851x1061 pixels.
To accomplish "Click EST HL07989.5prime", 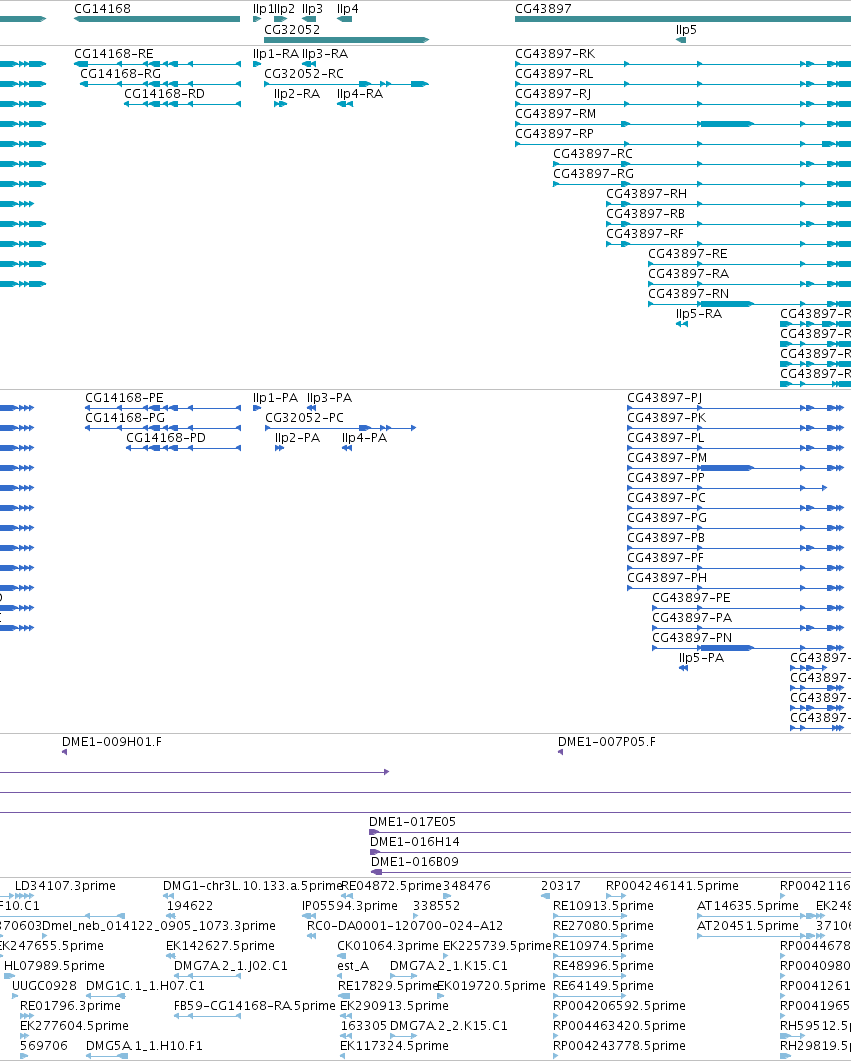I will pos(54,966).
